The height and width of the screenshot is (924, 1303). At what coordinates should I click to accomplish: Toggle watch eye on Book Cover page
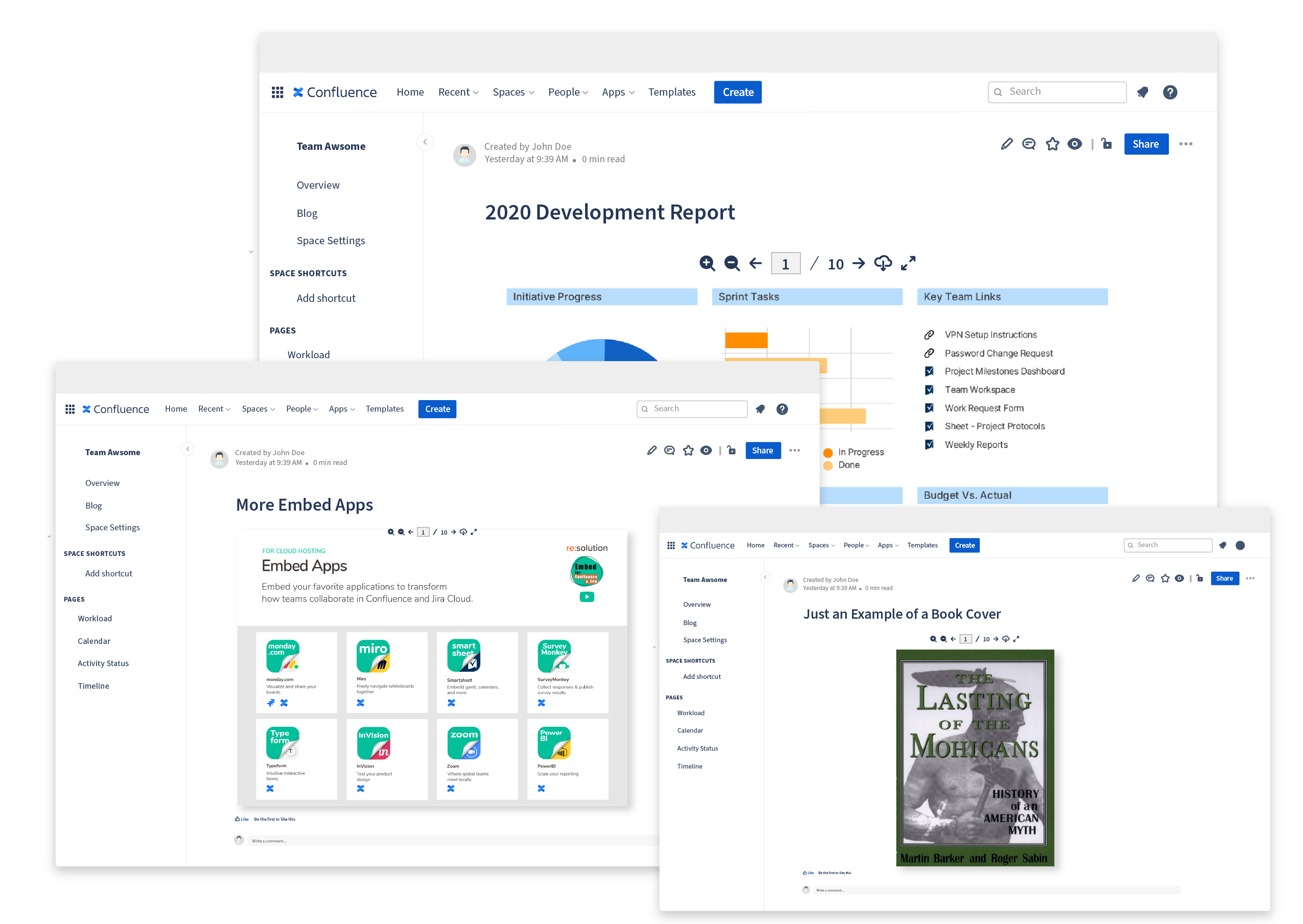pos(1180,578)
